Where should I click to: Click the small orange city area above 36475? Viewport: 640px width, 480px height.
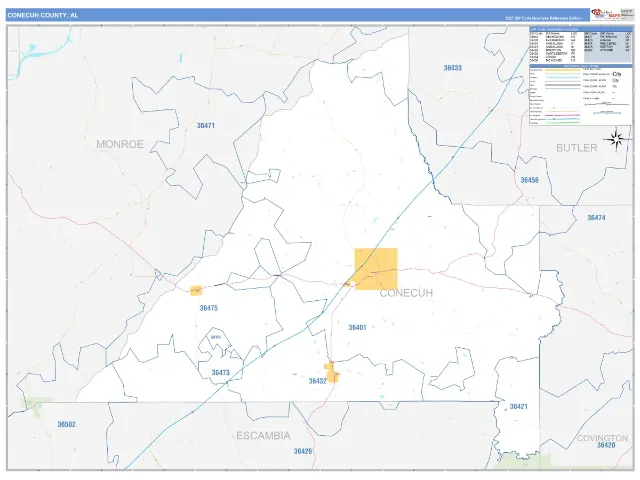tap(196, 291)
